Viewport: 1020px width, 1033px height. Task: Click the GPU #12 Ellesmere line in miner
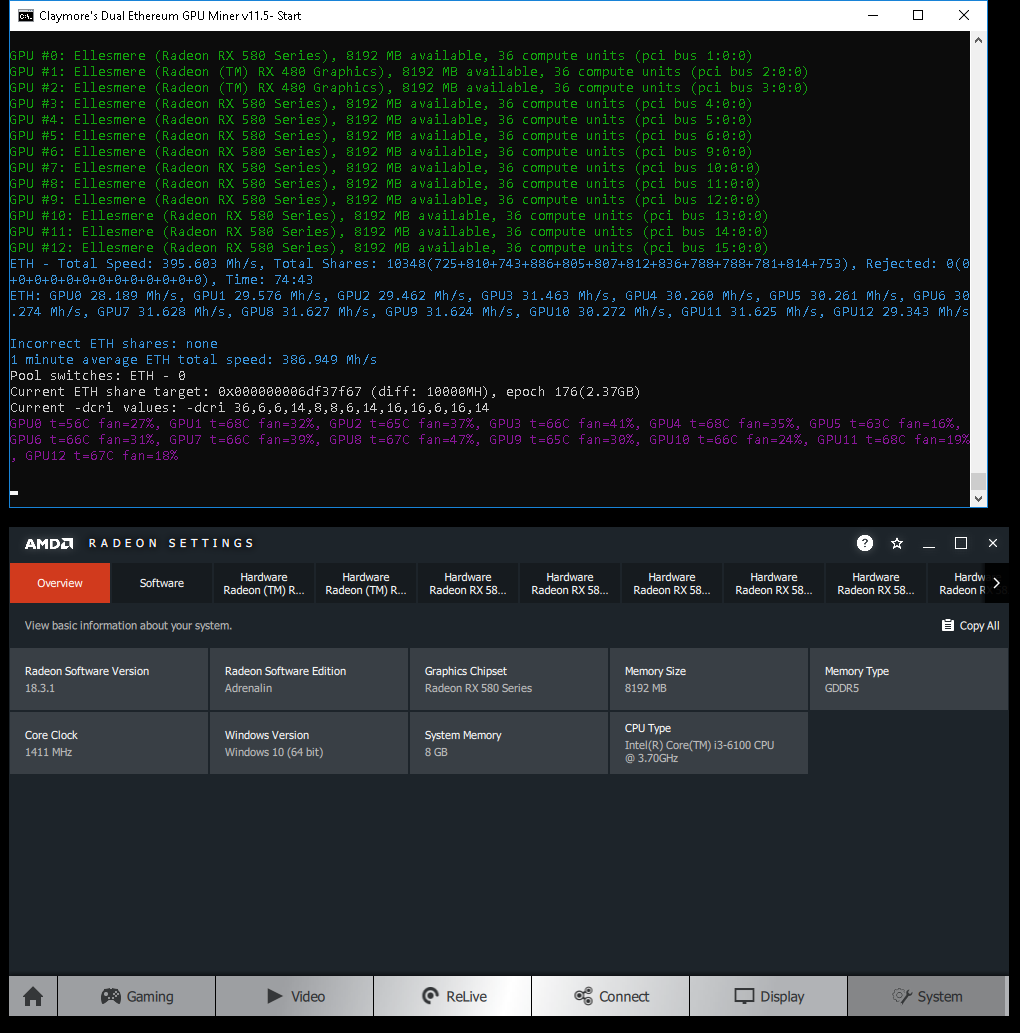coord(389,248)
